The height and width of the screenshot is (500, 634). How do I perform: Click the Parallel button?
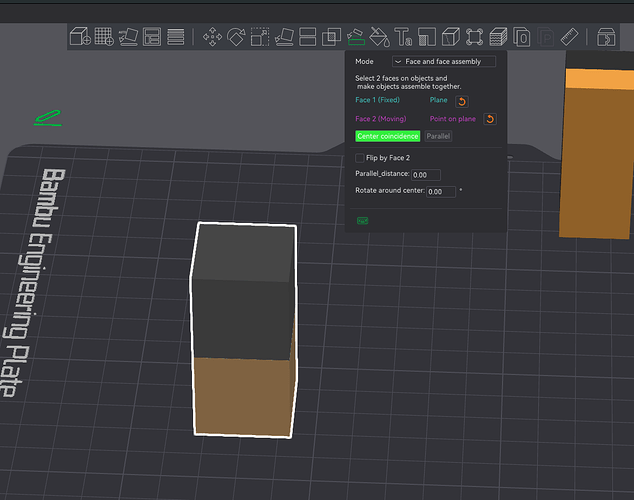(438, 136)
